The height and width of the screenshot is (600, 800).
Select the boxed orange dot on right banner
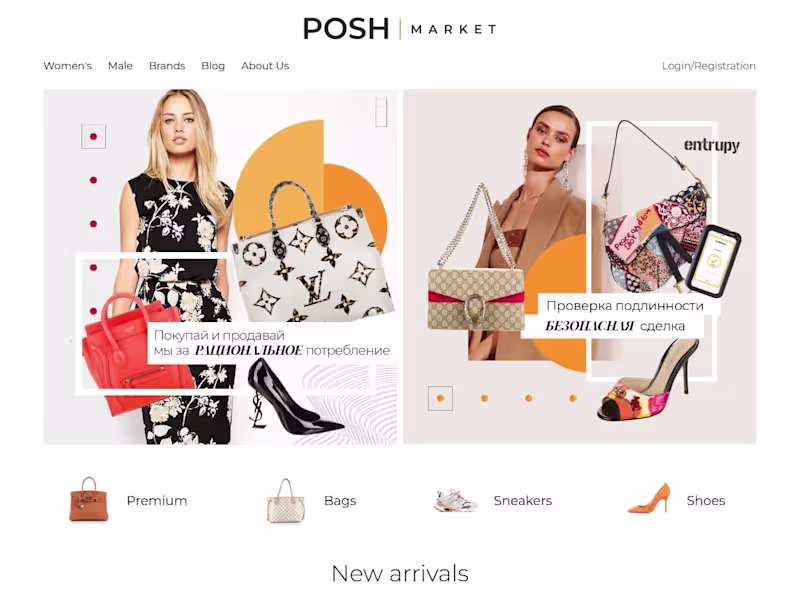[x=440, y=398]
